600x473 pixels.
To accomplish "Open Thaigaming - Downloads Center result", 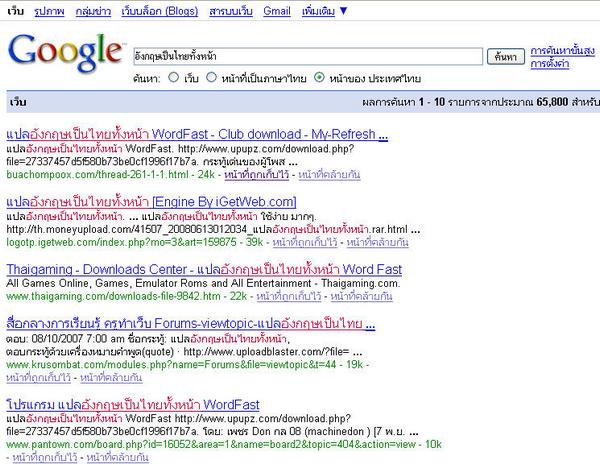I will click(204, 269).
